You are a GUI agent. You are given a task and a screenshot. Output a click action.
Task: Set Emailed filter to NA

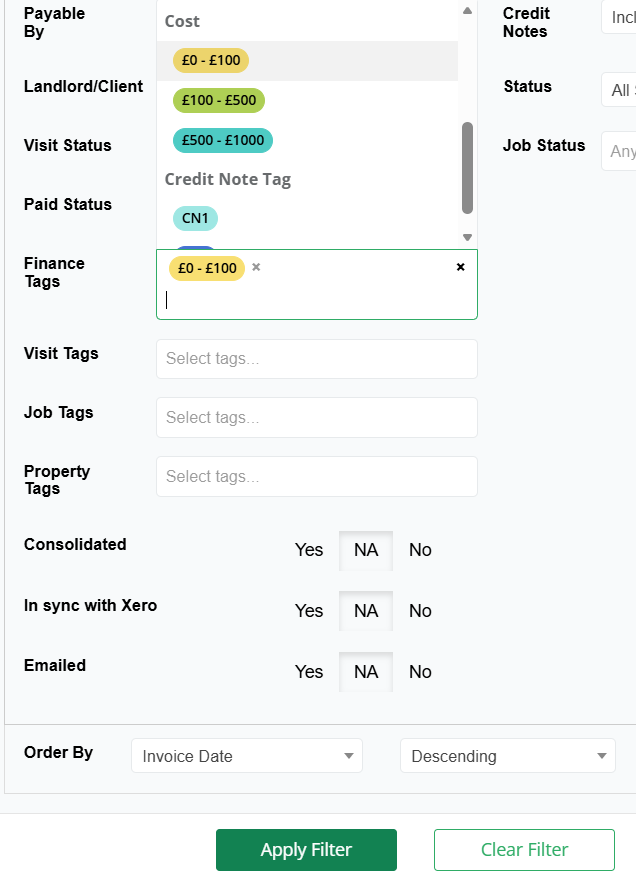366,672
